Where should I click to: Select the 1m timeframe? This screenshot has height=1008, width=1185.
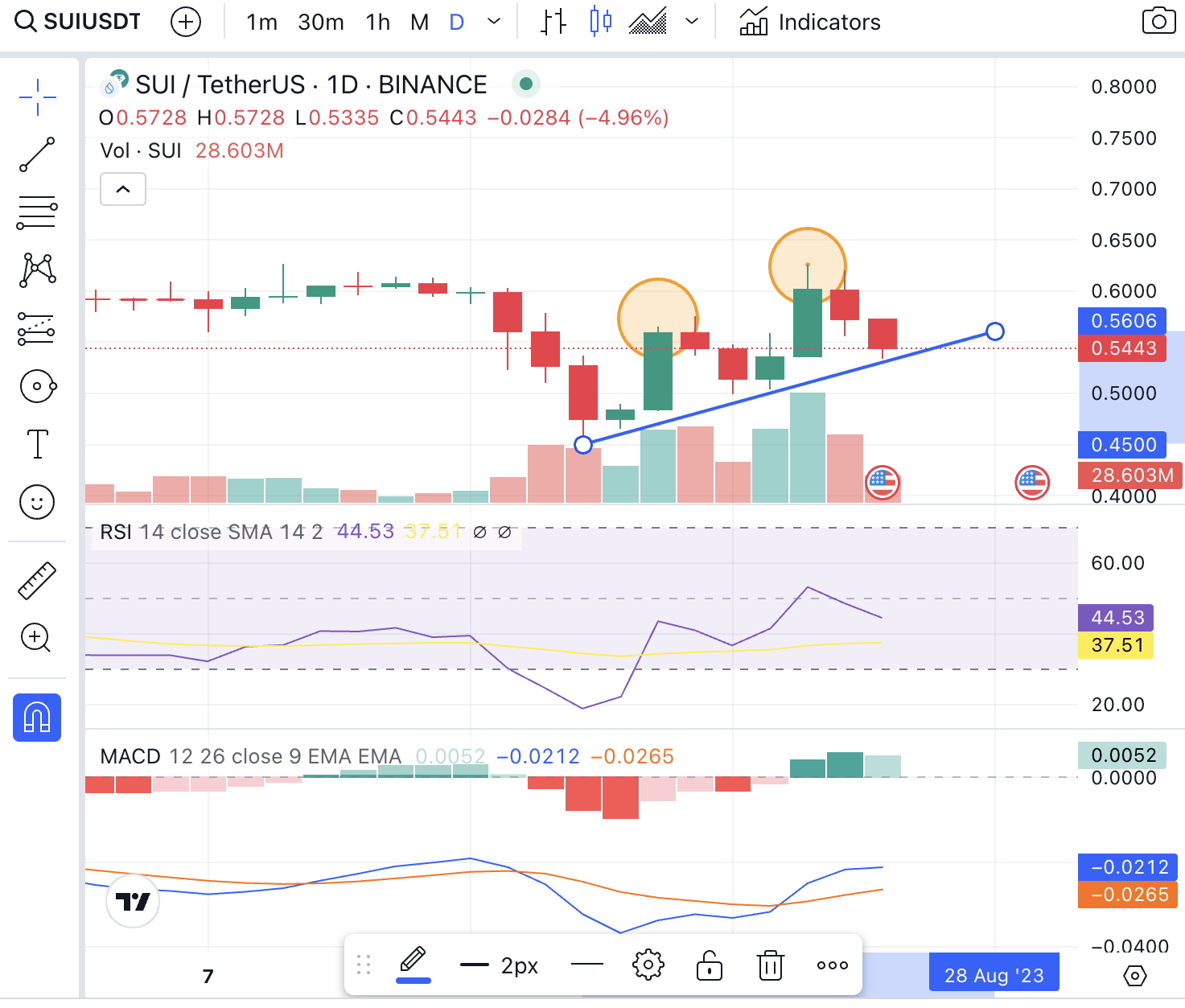point(261,22)
